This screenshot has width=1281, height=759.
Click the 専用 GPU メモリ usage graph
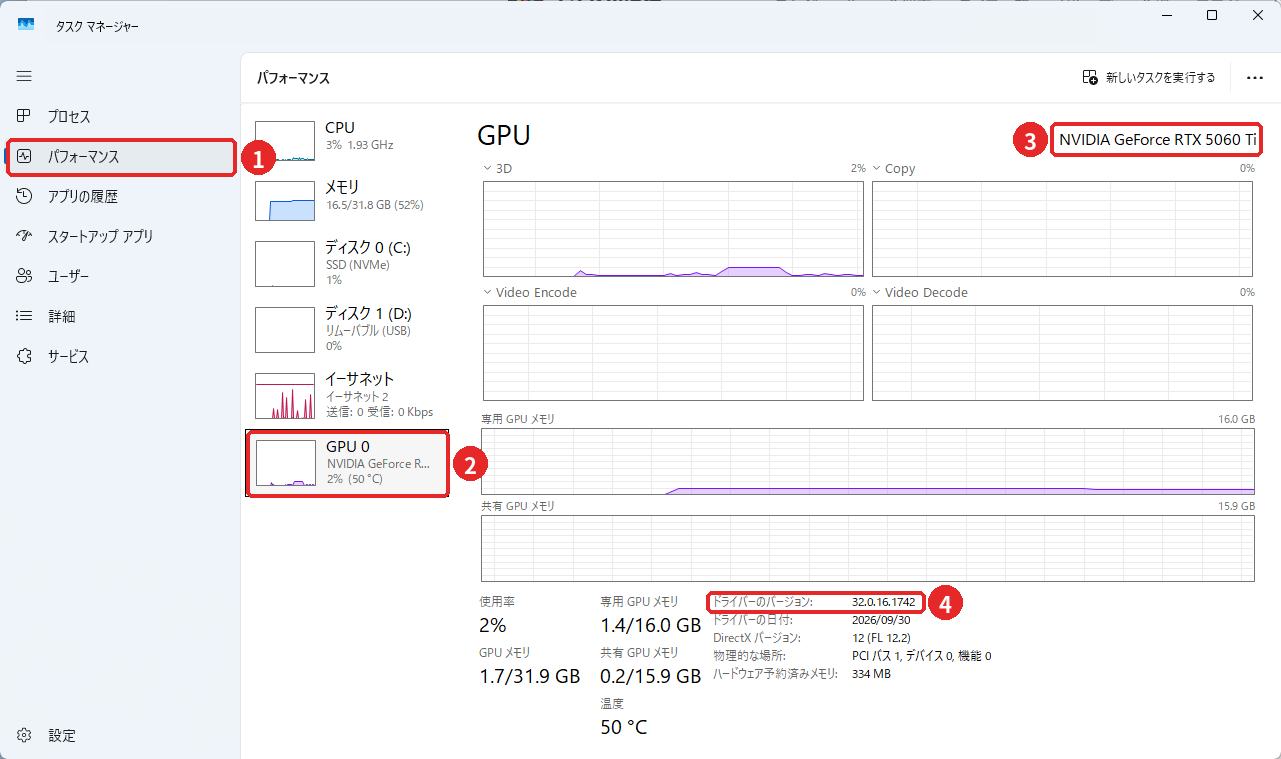[868, 462]
